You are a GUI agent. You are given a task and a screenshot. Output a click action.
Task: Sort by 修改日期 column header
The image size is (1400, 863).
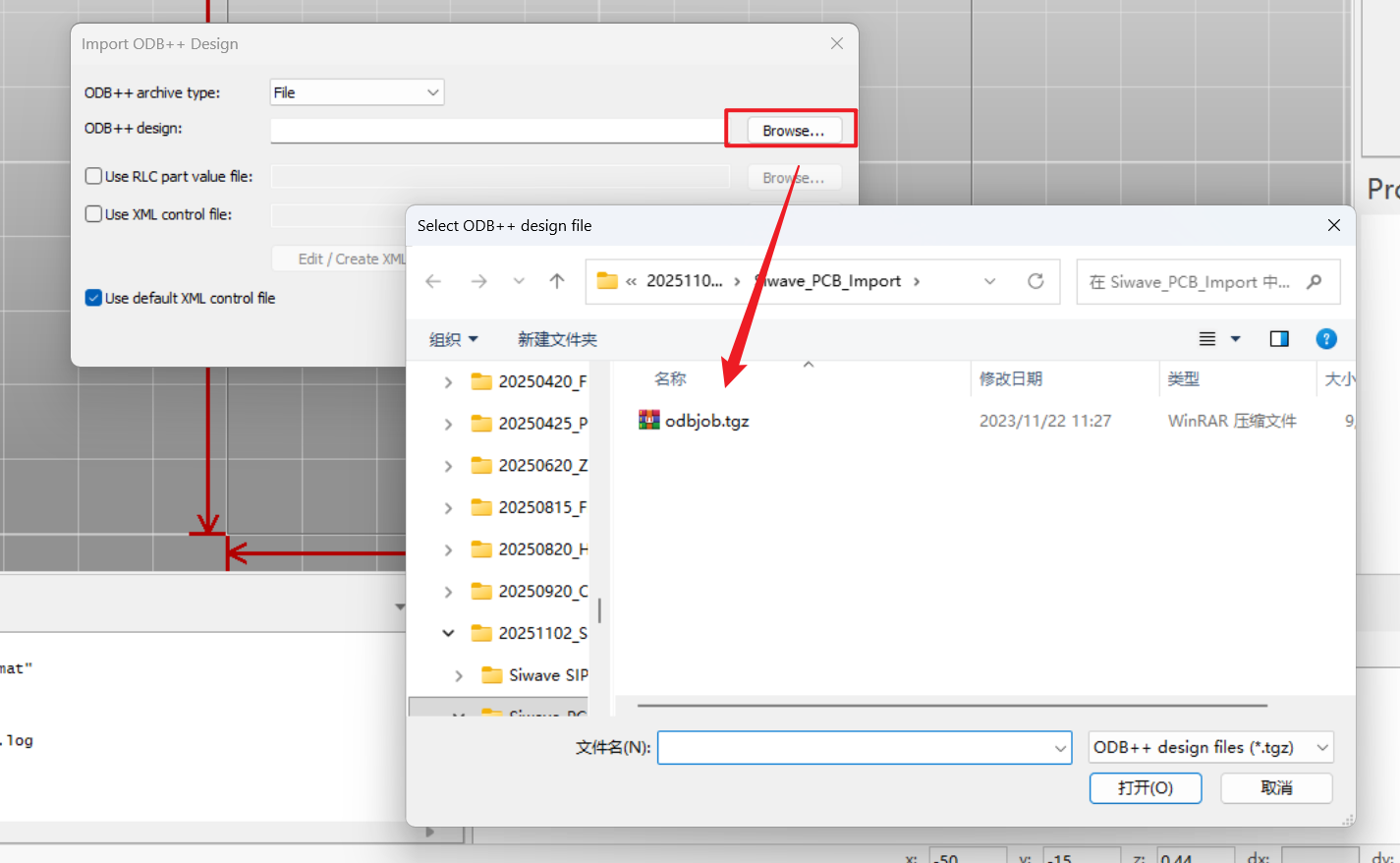pyautogui.click(x=1011, y=378)
